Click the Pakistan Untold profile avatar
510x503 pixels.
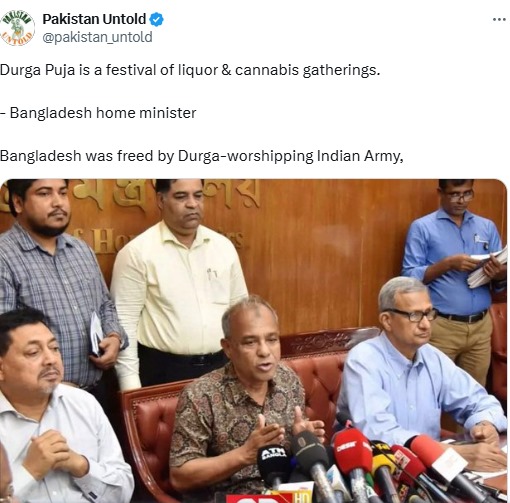(17, 28)
